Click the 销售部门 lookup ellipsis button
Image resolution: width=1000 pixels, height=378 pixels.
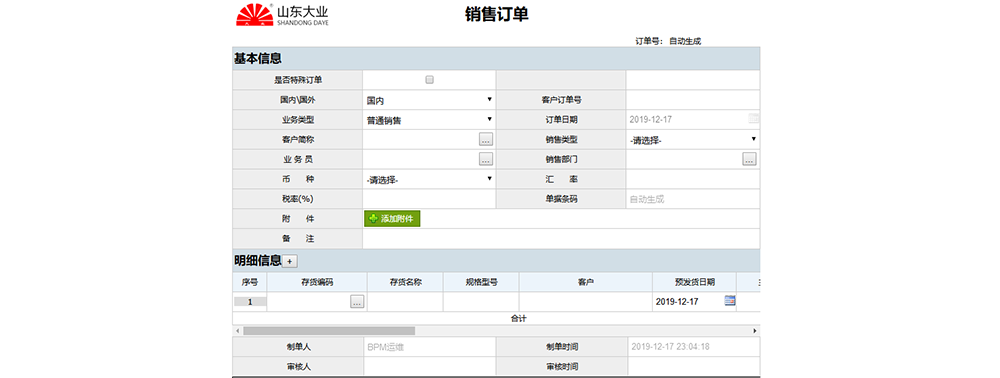point(749,159)
